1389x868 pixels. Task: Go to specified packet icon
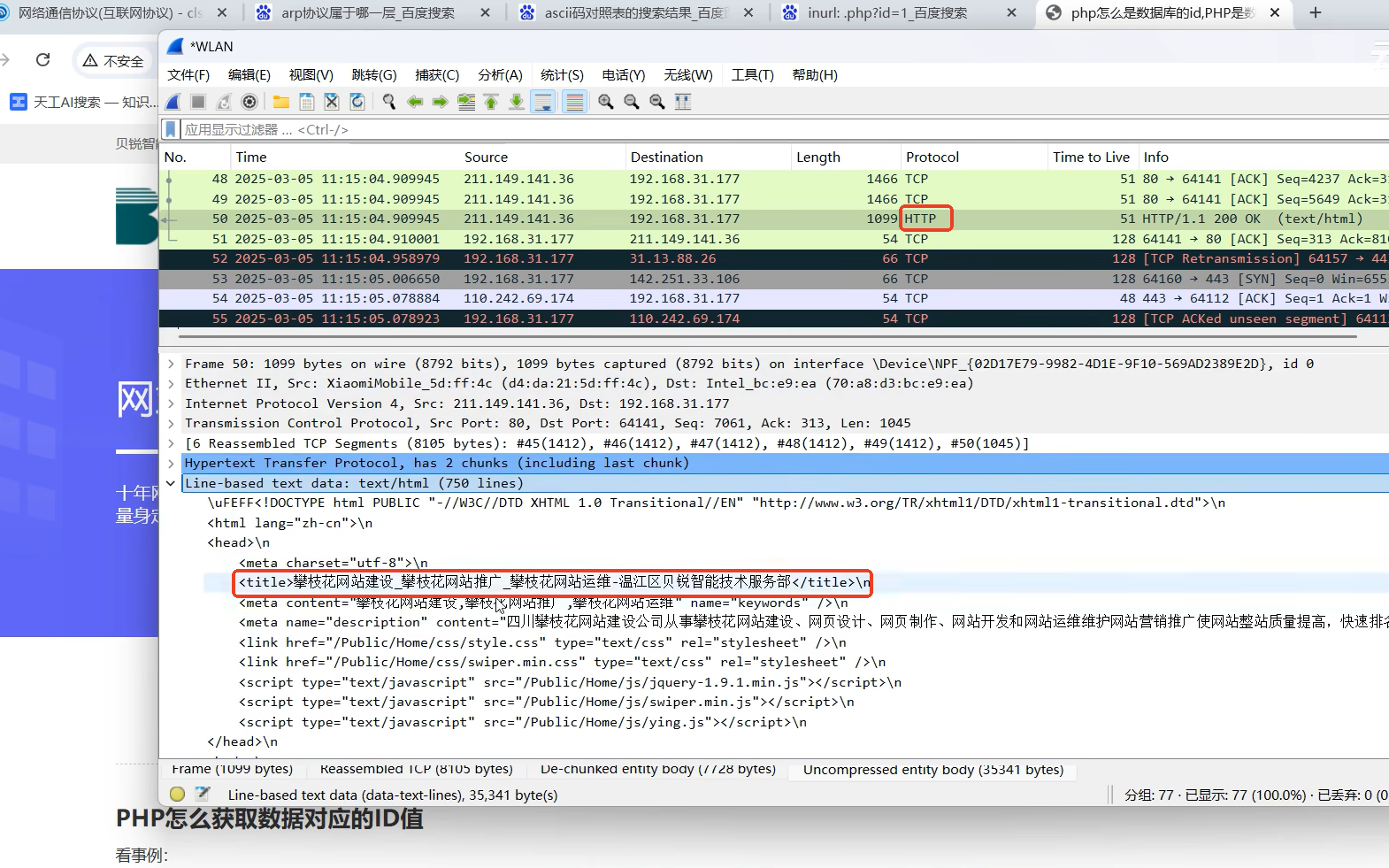point(466,102)
